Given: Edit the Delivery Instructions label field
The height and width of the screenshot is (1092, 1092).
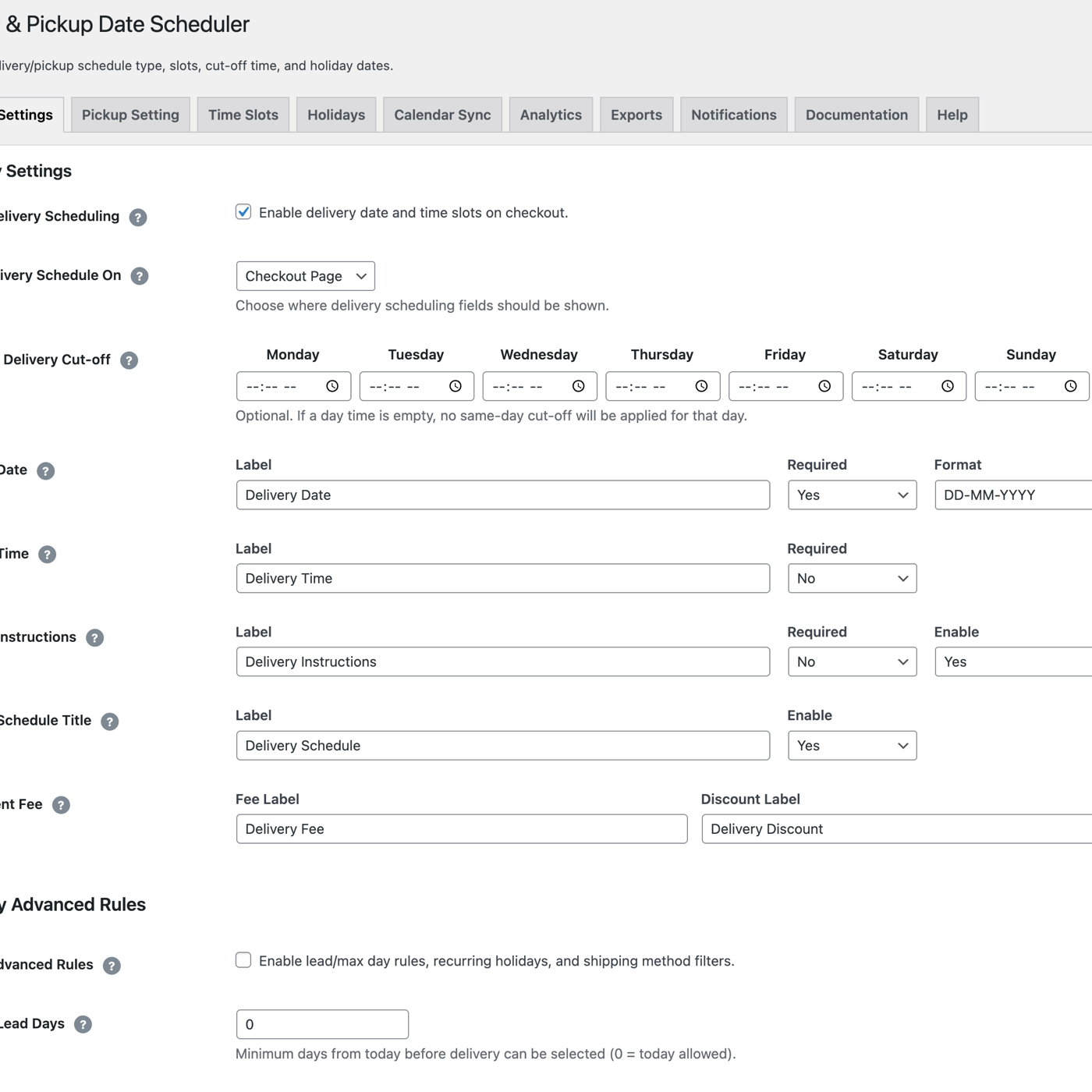Looking at the screenshot, I should pos(503,662).
